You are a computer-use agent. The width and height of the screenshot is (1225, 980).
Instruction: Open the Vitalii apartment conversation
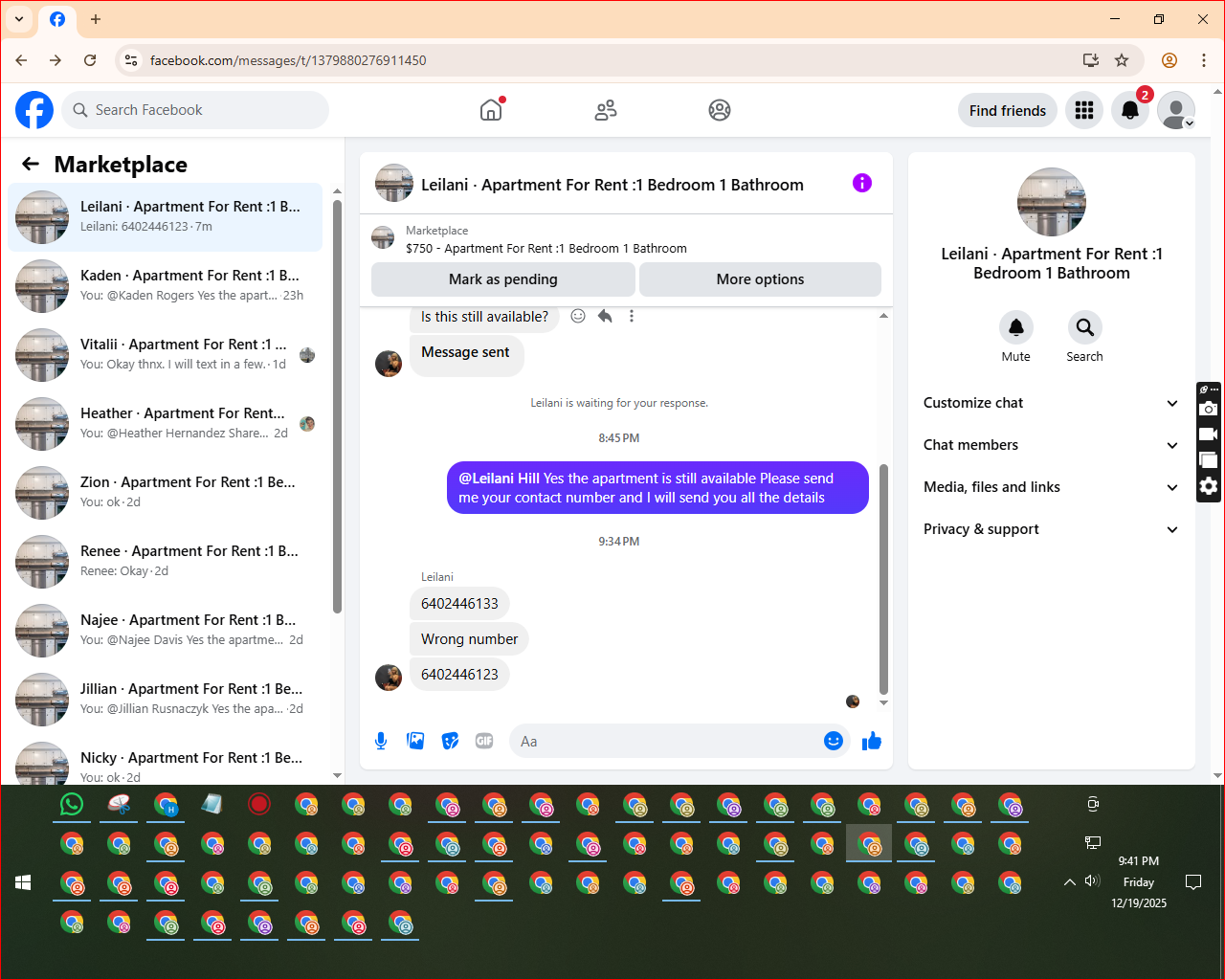166,355
